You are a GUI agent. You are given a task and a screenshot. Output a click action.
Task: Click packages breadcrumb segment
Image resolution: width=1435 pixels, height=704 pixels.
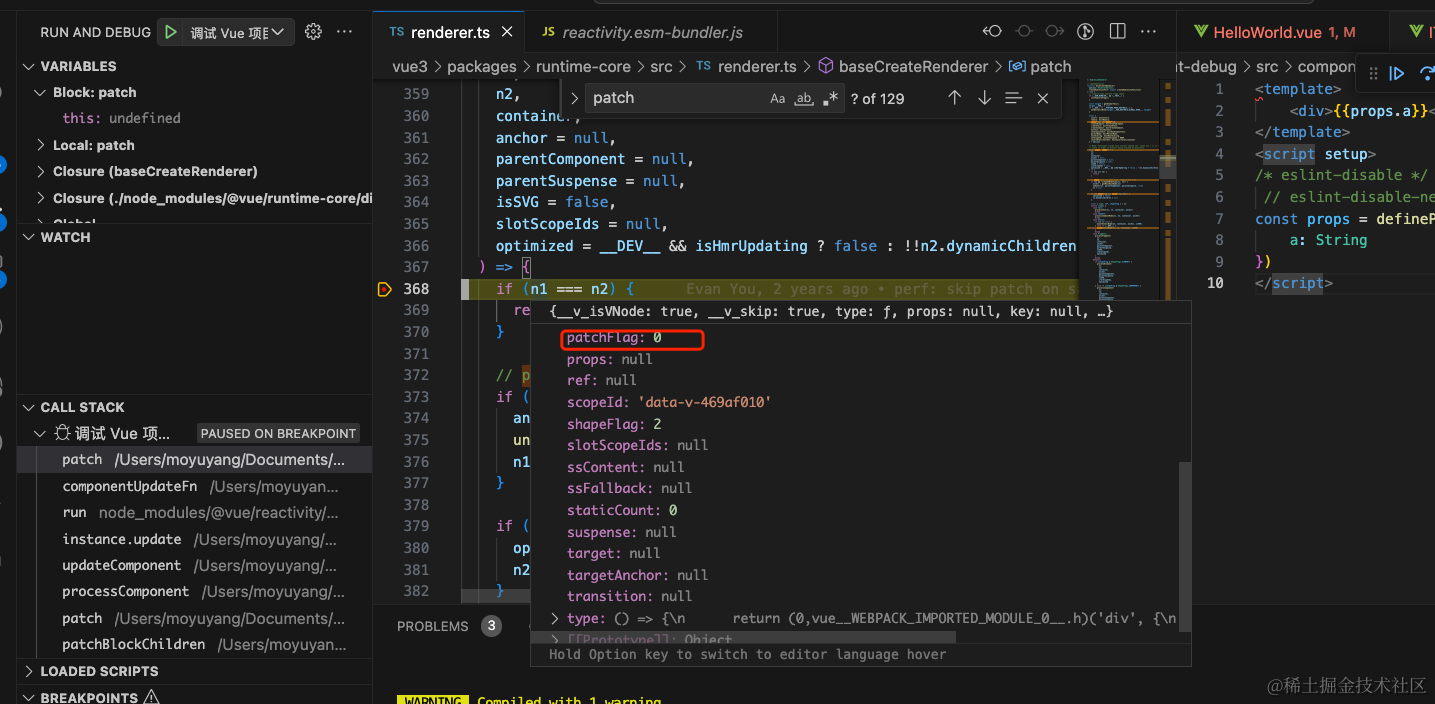point(481,66)
